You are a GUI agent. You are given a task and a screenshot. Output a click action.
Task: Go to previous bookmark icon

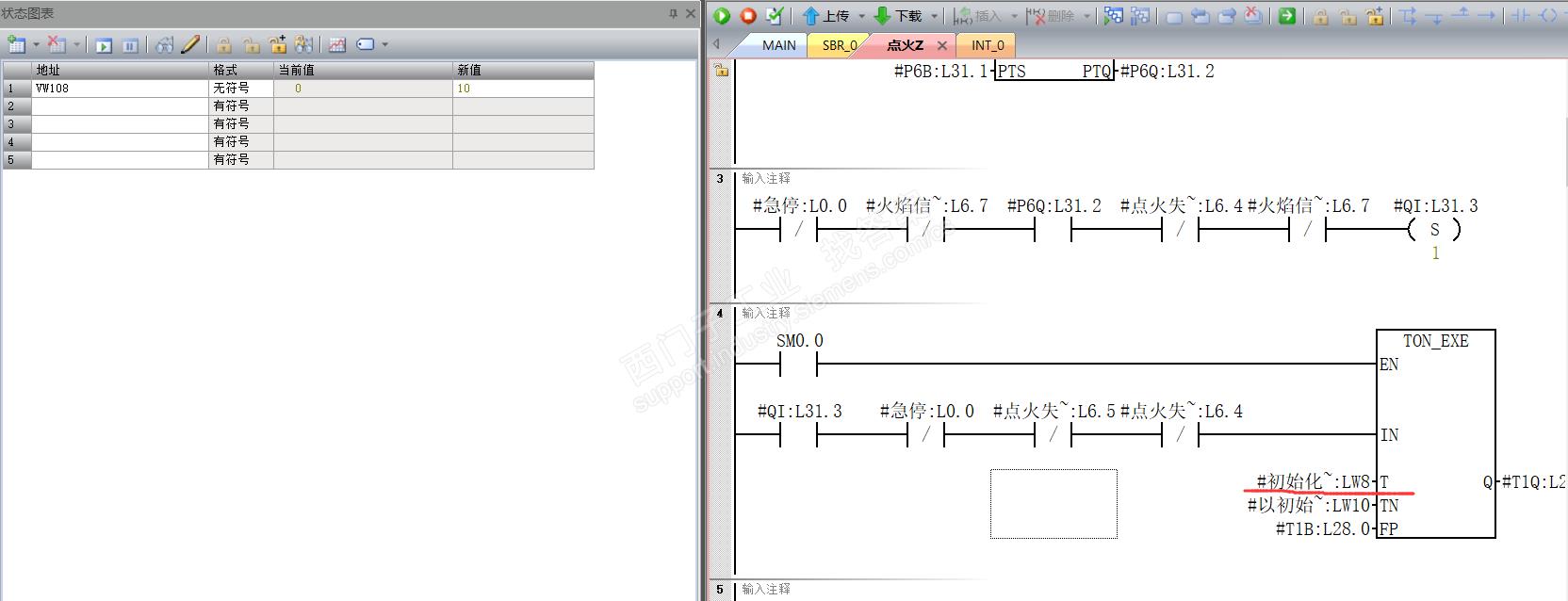tap(1200, 16)
